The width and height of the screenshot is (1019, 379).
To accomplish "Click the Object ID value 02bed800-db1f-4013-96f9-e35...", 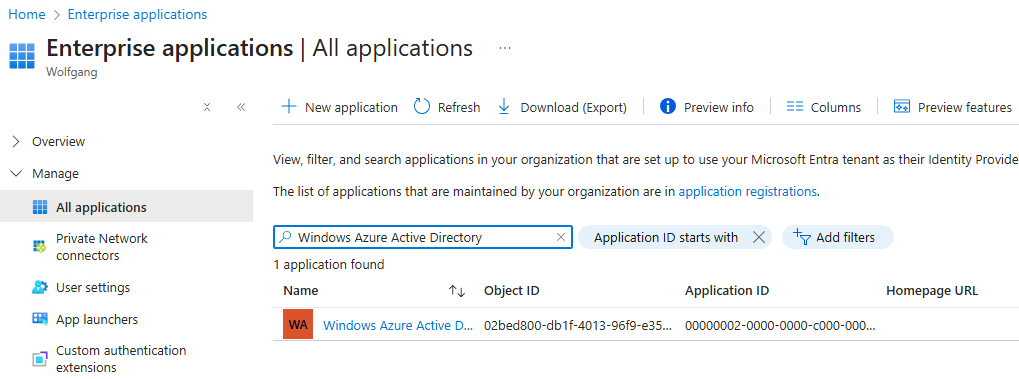I will pos(578,325).
